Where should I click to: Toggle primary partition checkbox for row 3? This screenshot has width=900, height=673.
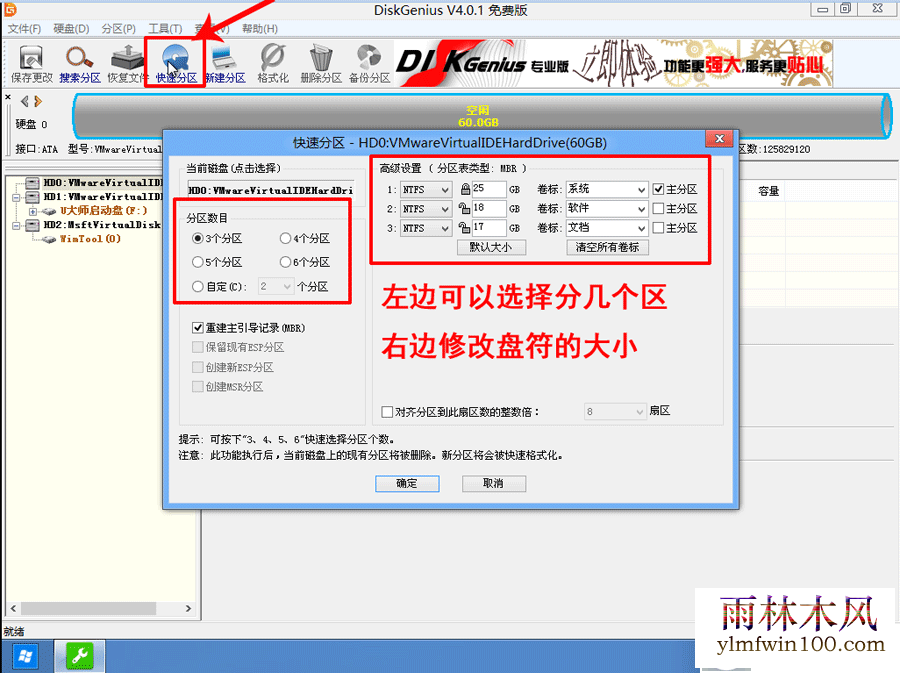coord(658,228)
